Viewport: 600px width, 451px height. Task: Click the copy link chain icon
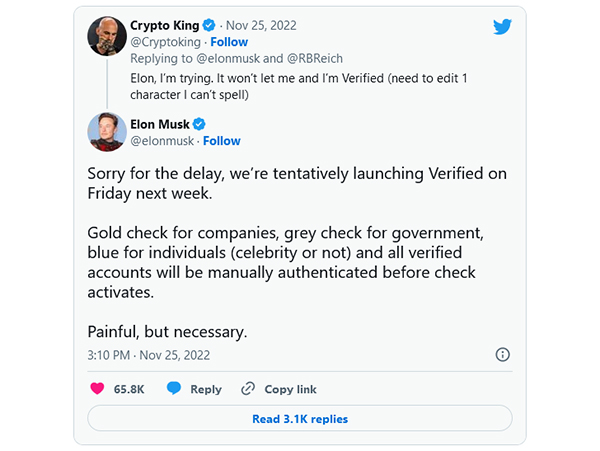248,389
